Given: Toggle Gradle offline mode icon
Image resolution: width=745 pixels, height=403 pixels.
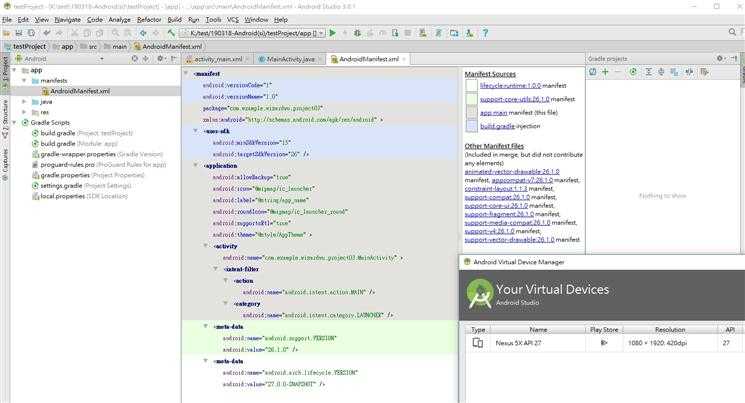Looking at the screenshot, I should click(689, 72).
